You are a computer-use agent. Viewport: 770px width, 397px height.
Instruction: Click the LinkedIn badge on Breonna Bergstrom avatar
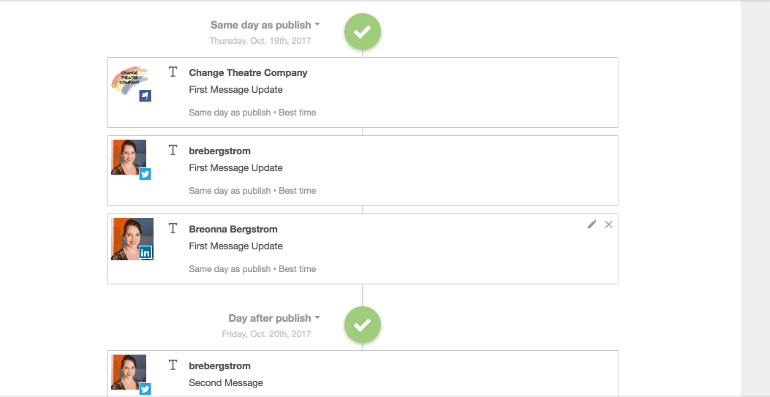click(145, 253)
